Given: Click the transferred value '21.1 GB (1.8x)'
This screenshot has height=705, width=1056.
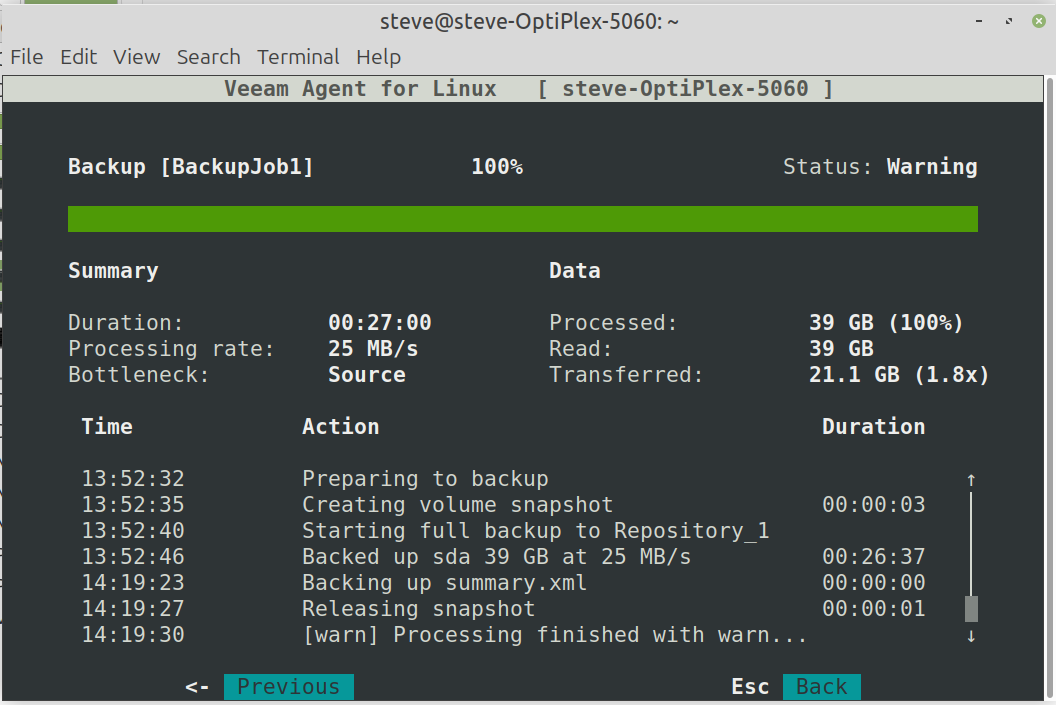Looking at the screenshot, I should 899,375.
